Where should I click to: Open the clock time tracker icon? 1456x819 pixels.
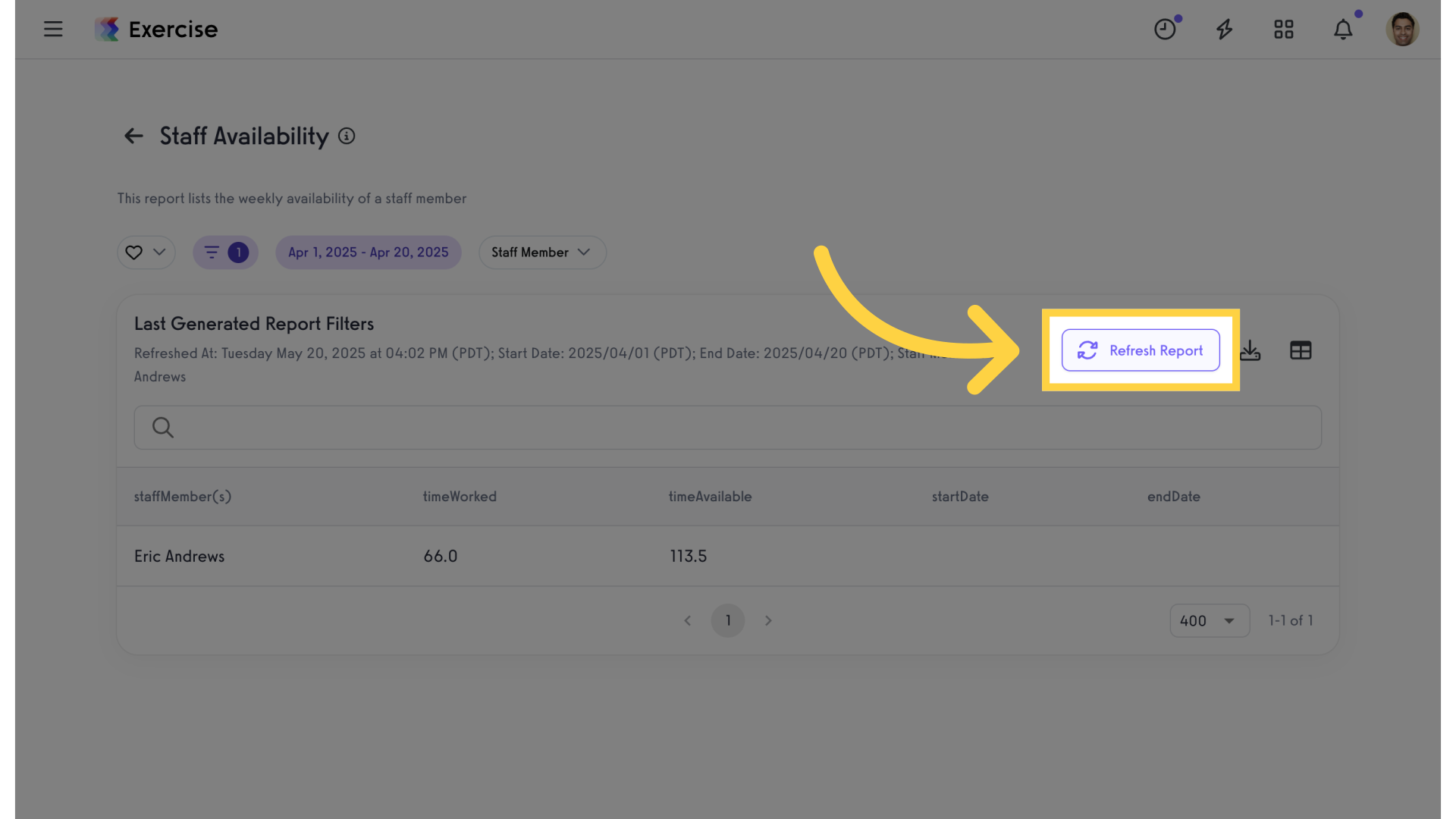point(1165,29)
